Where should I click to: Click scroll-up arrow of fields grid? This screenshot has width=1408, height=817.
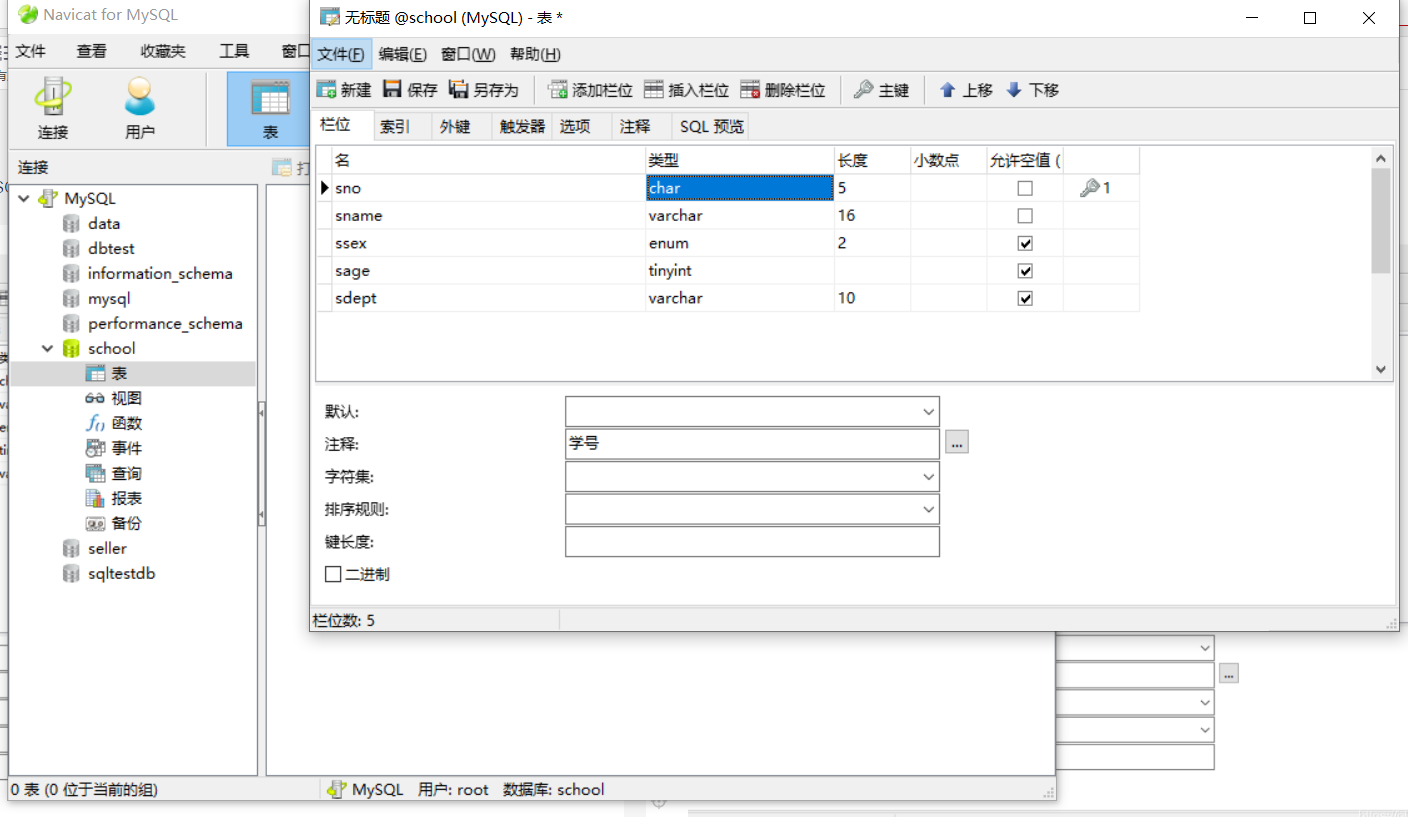[x=1381, y=158]
